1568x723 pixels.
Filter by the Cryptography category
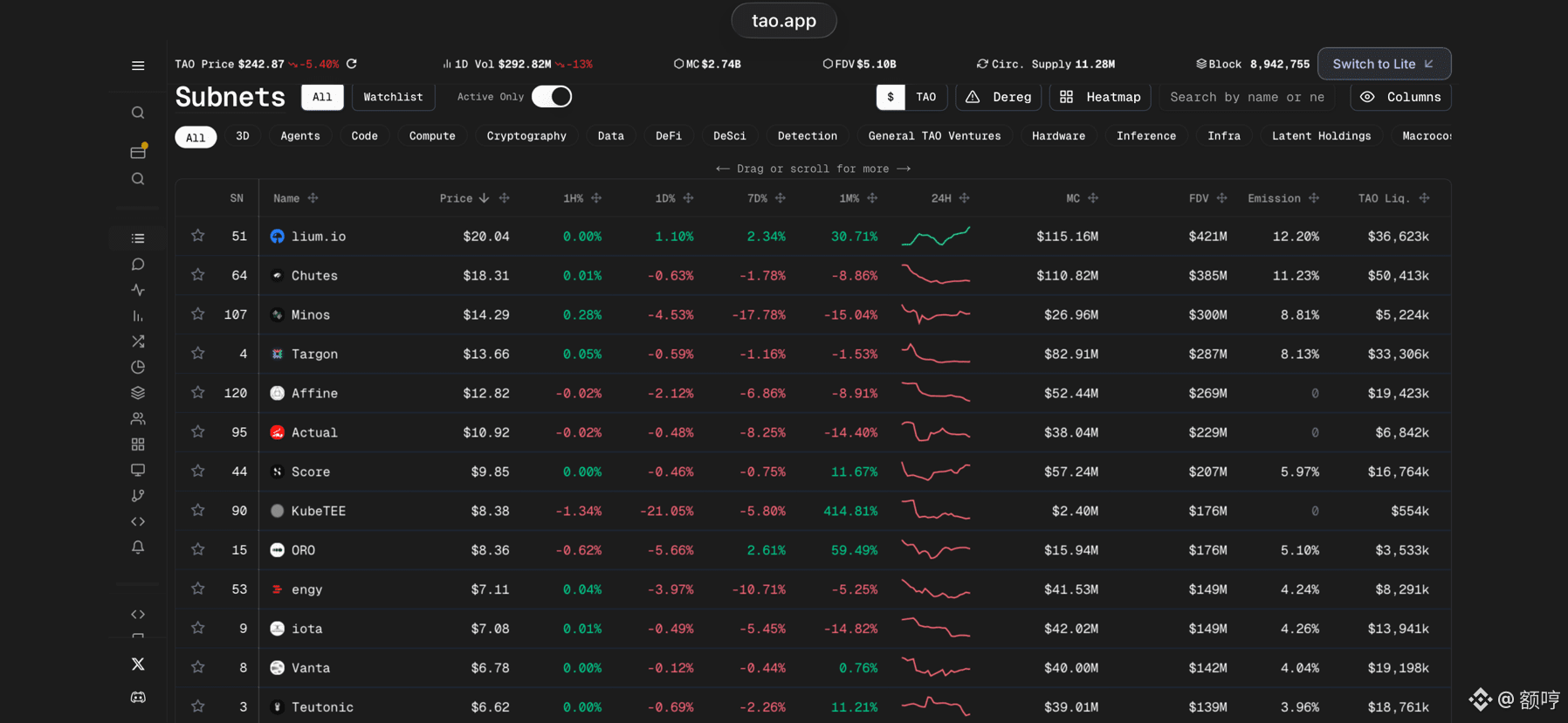click(526, 136)
